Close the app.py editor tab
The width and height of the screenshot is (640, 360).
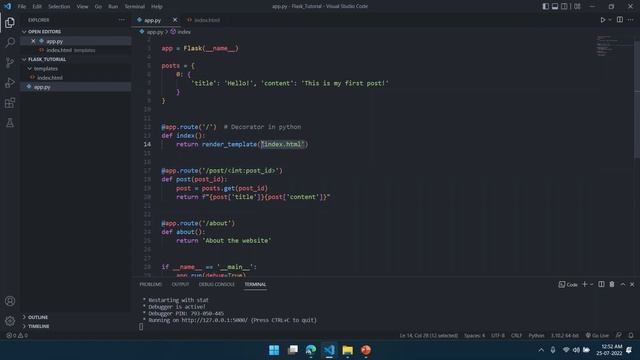(x=175, y=20)
